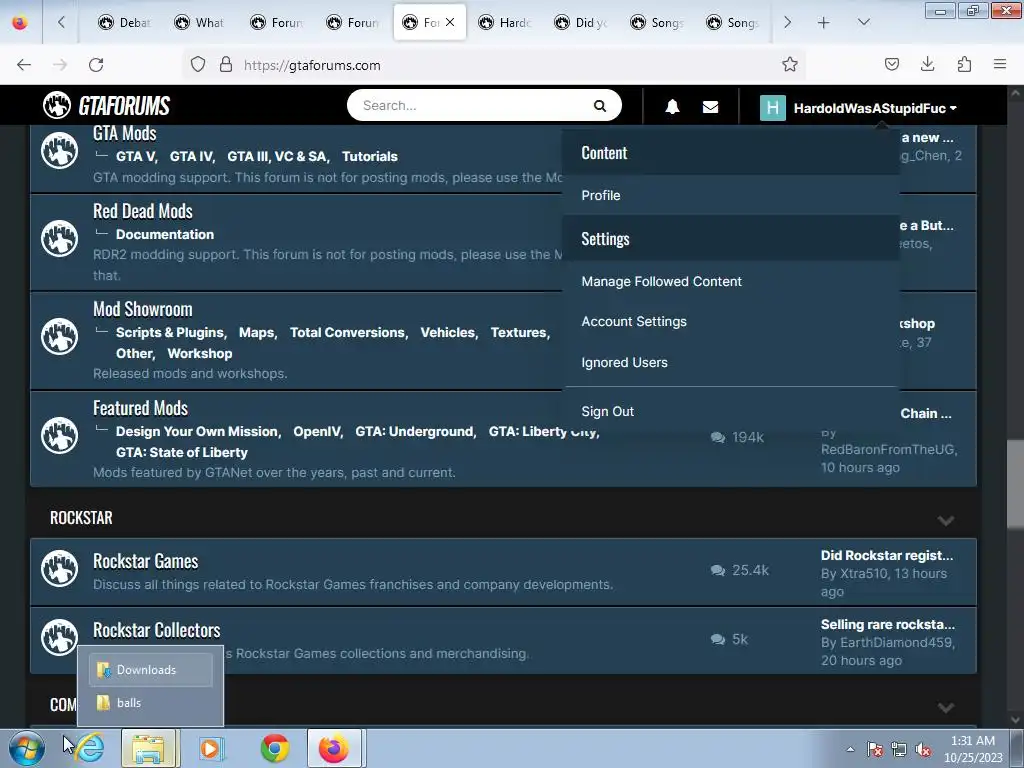Reload the page with refresh icon

pyautogui.click(x=96, y=65)
